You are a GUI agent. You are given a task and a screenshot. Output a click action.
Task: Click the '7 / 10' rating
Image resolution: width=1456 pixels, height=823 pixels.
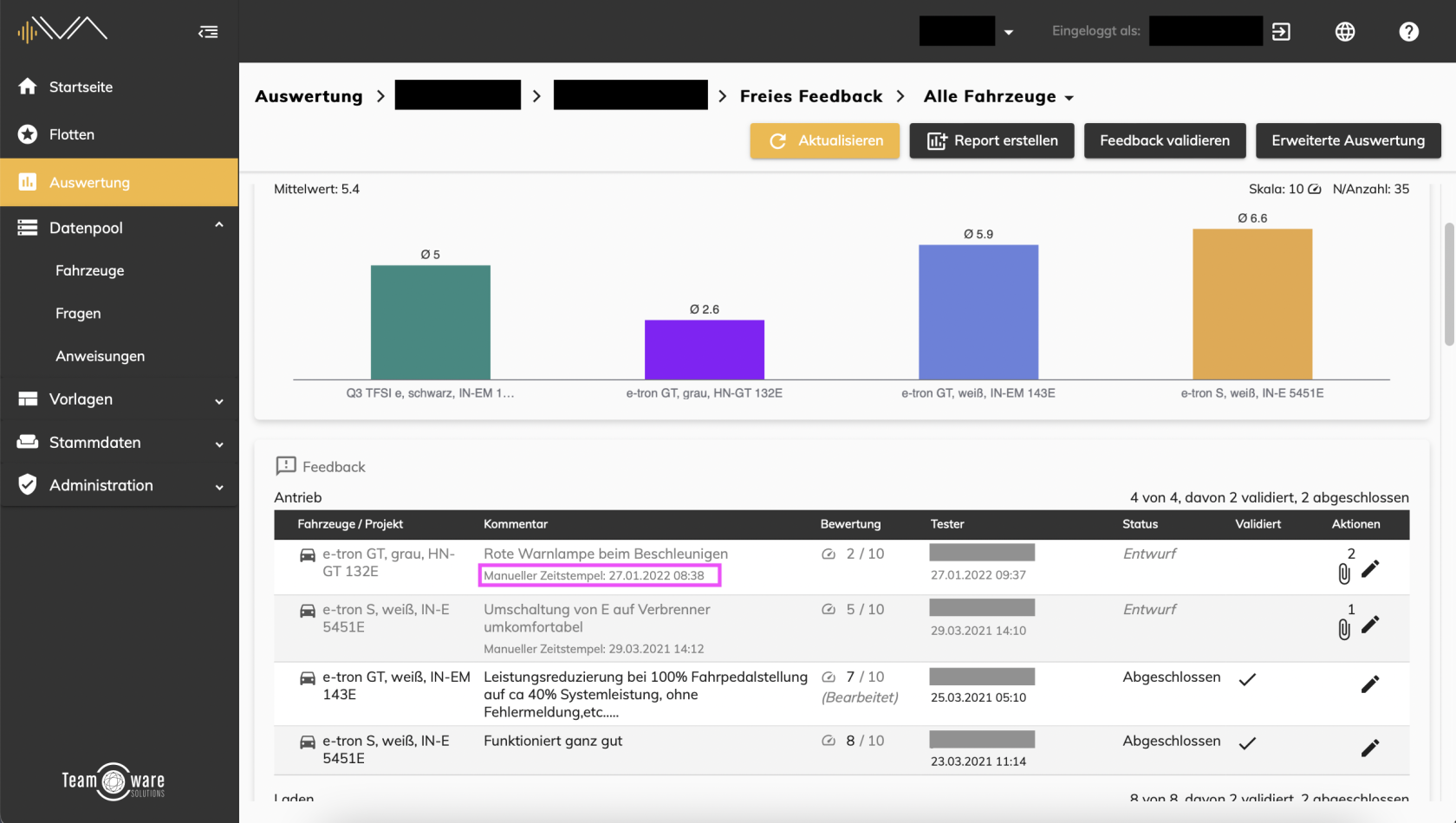click(x=865, y=677)
